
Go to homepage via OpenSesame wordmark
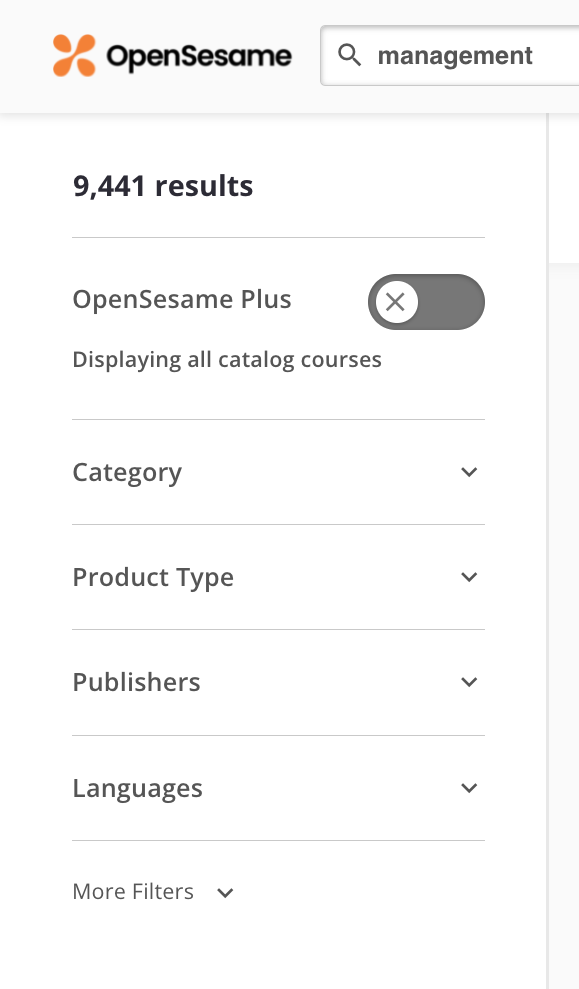click(199, 56)
